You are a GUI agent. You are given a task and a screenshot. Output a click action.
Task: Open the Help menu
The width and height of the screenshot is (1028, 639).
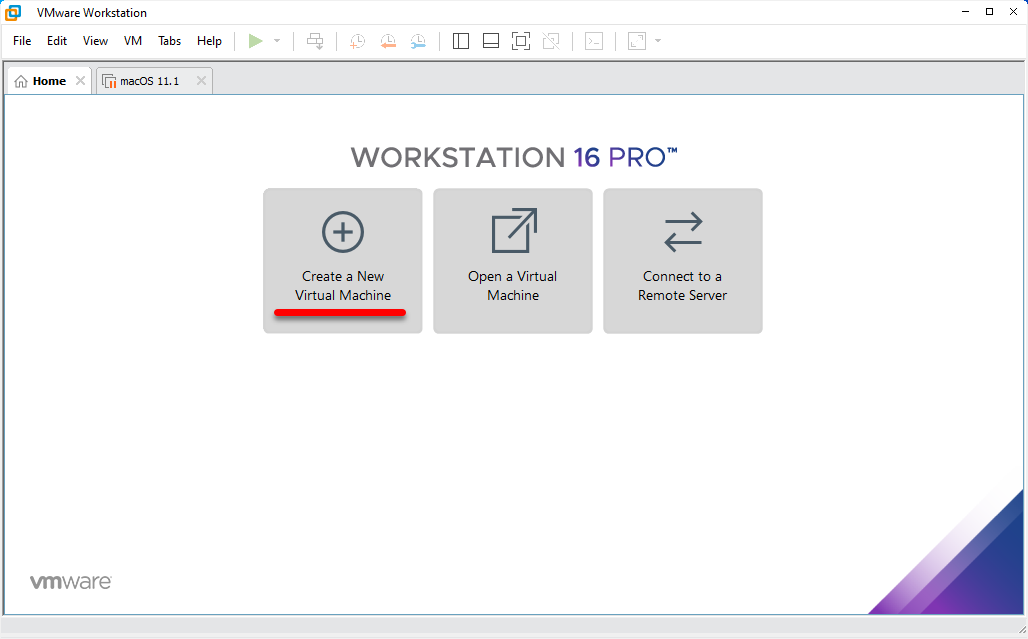[209, 41]
